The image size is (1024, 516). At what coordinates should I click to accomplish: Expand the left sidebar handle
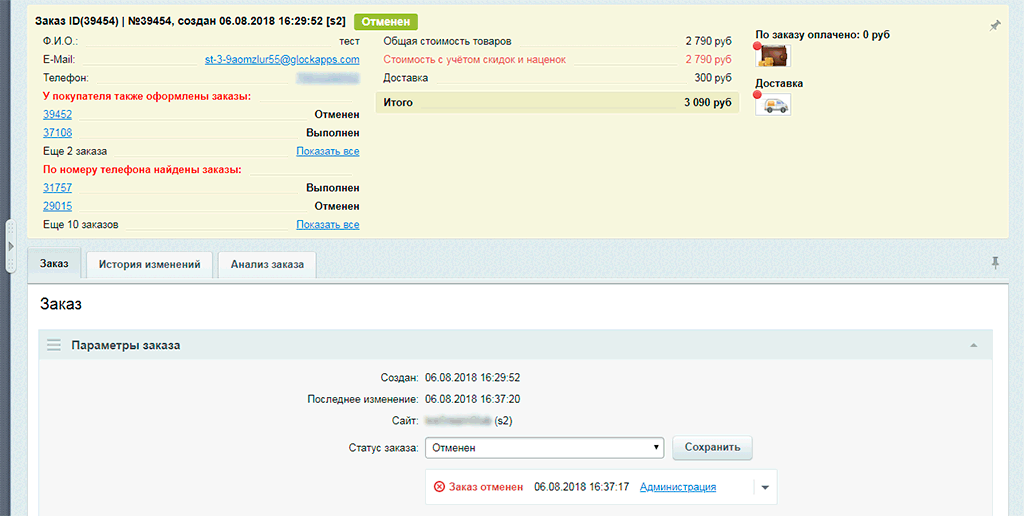(11, 246)
